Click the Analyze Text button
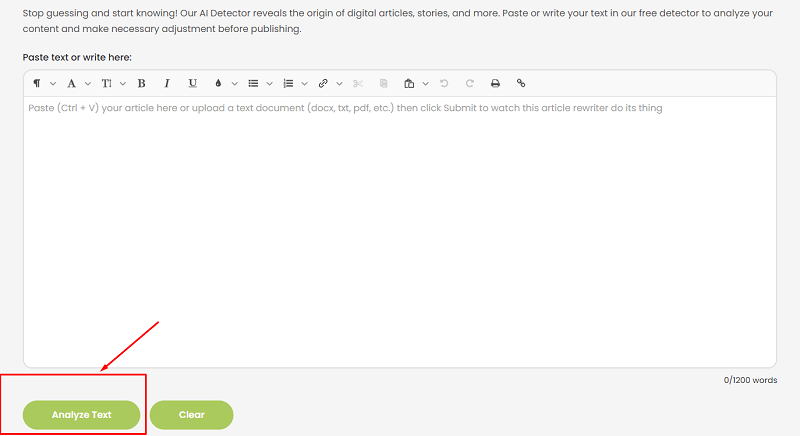This screenshot has width=800, height=436. [82, 415]
